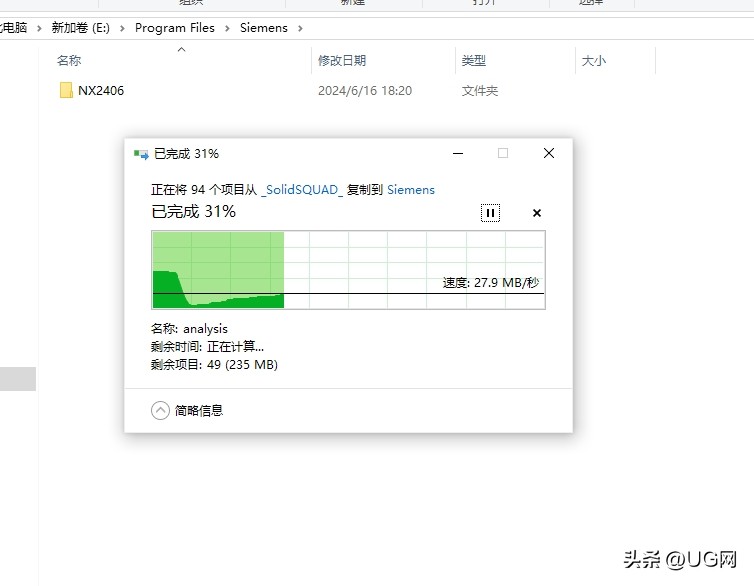Click the 速度: 27.9 MB/秒 label
Image resolution: width=754 pixels, height=586 pixels.
(x=491, y=283)
